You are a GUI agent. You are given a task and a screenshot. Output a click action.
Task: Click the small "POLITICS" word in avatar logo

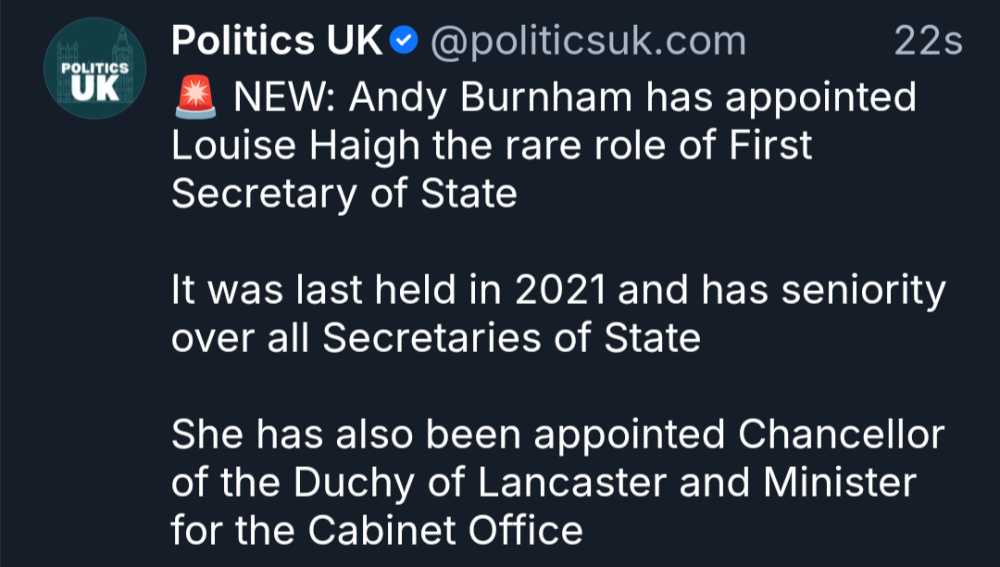(94, 68)
